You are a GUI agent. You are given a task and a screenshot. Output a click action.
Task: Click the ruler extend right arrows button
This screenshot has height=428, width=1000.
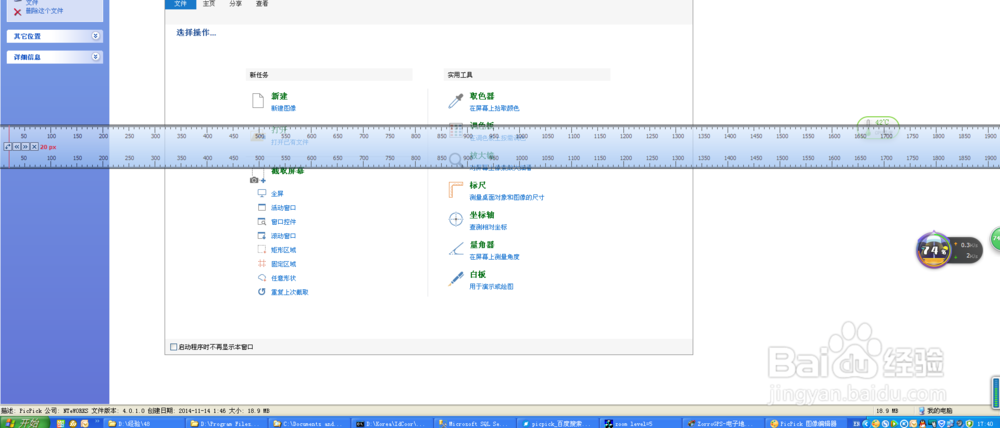pos(26,147)
